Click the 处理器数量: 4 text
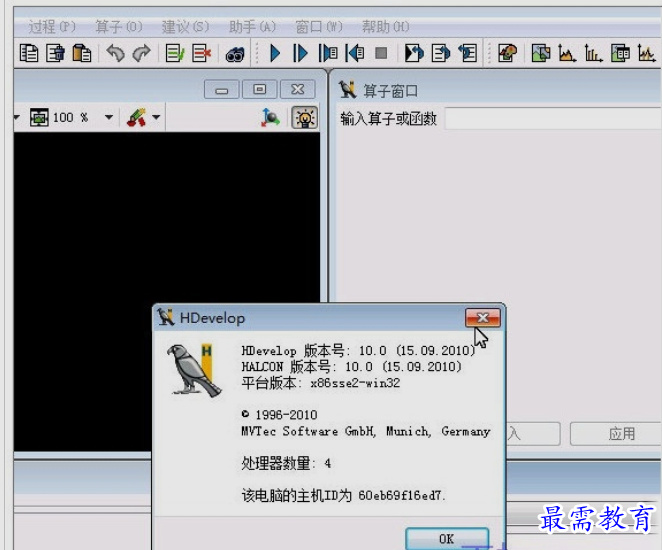This screenshot has height=550, width=662. pos(286,463)
